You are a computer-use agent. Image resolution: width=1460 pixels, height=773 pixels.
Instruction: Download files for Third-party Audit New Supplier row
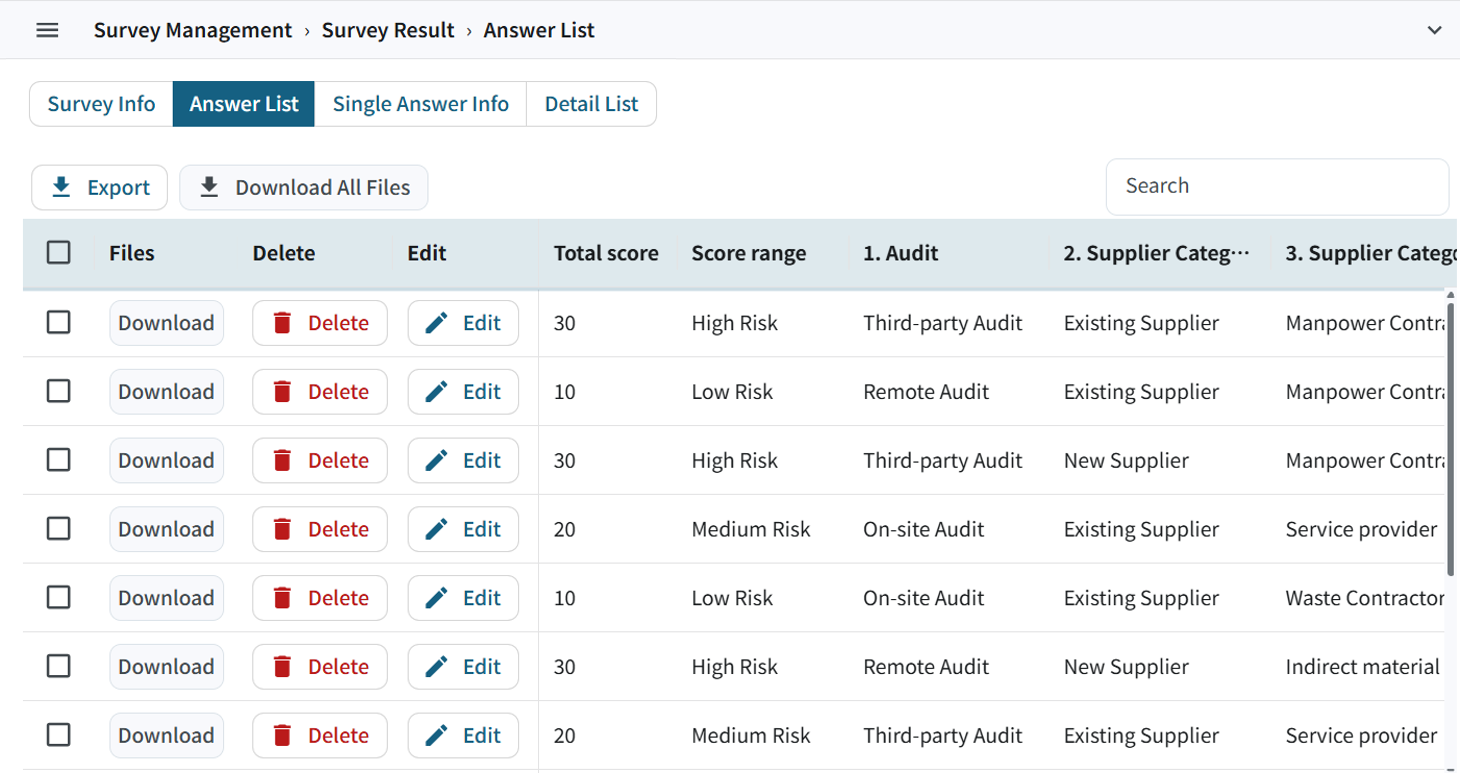coord(166,460)
